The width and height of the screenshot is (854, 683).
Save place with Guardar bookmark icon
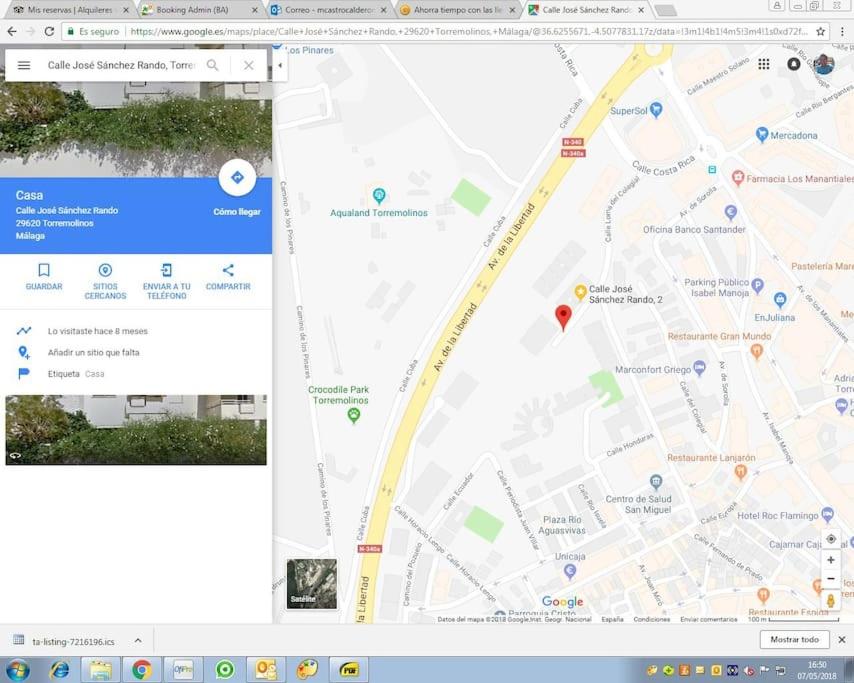click(x=44, y=270)
